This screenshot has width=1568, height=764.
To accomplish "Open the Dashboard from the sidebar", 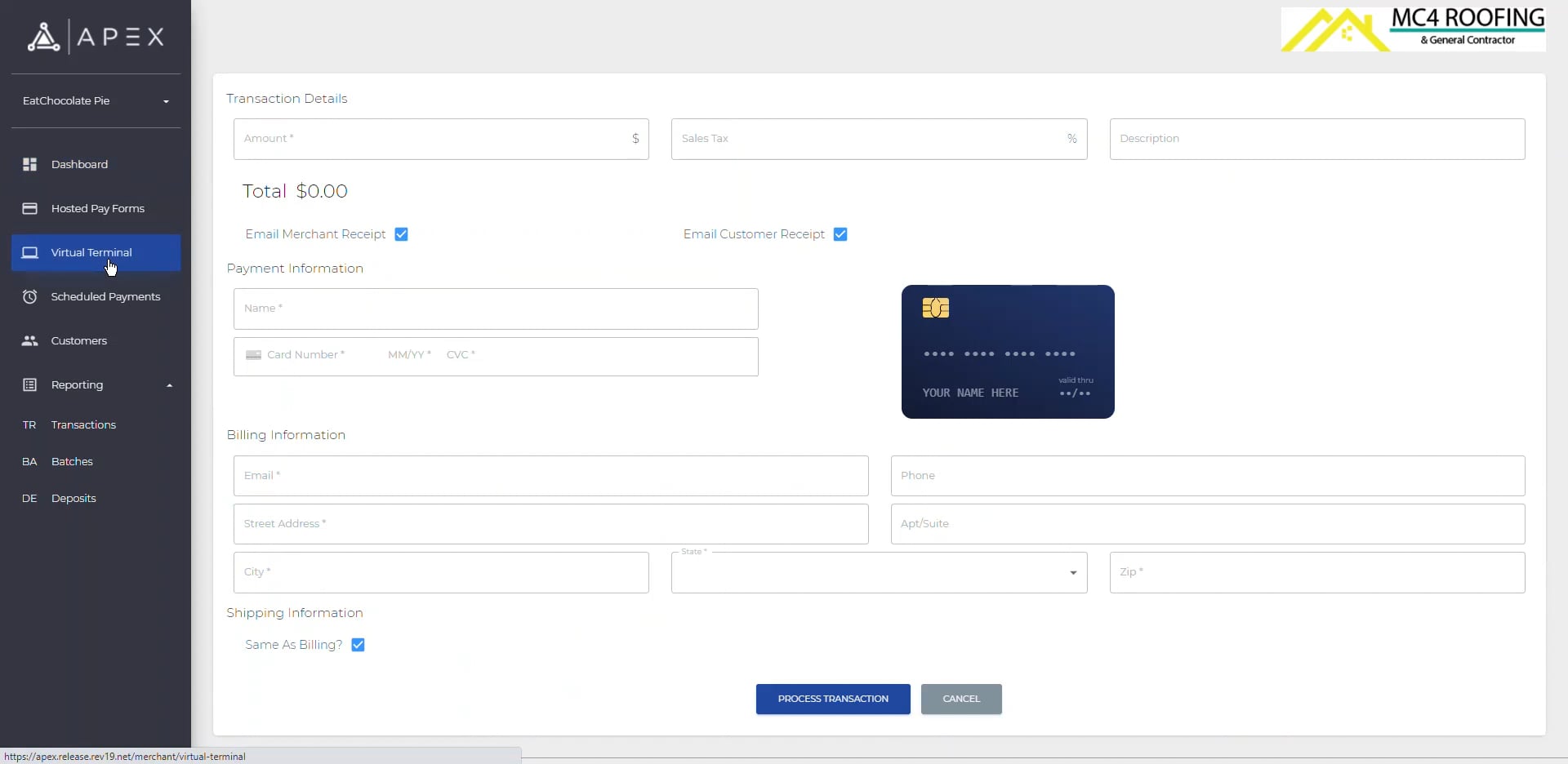I will (79, 164).
